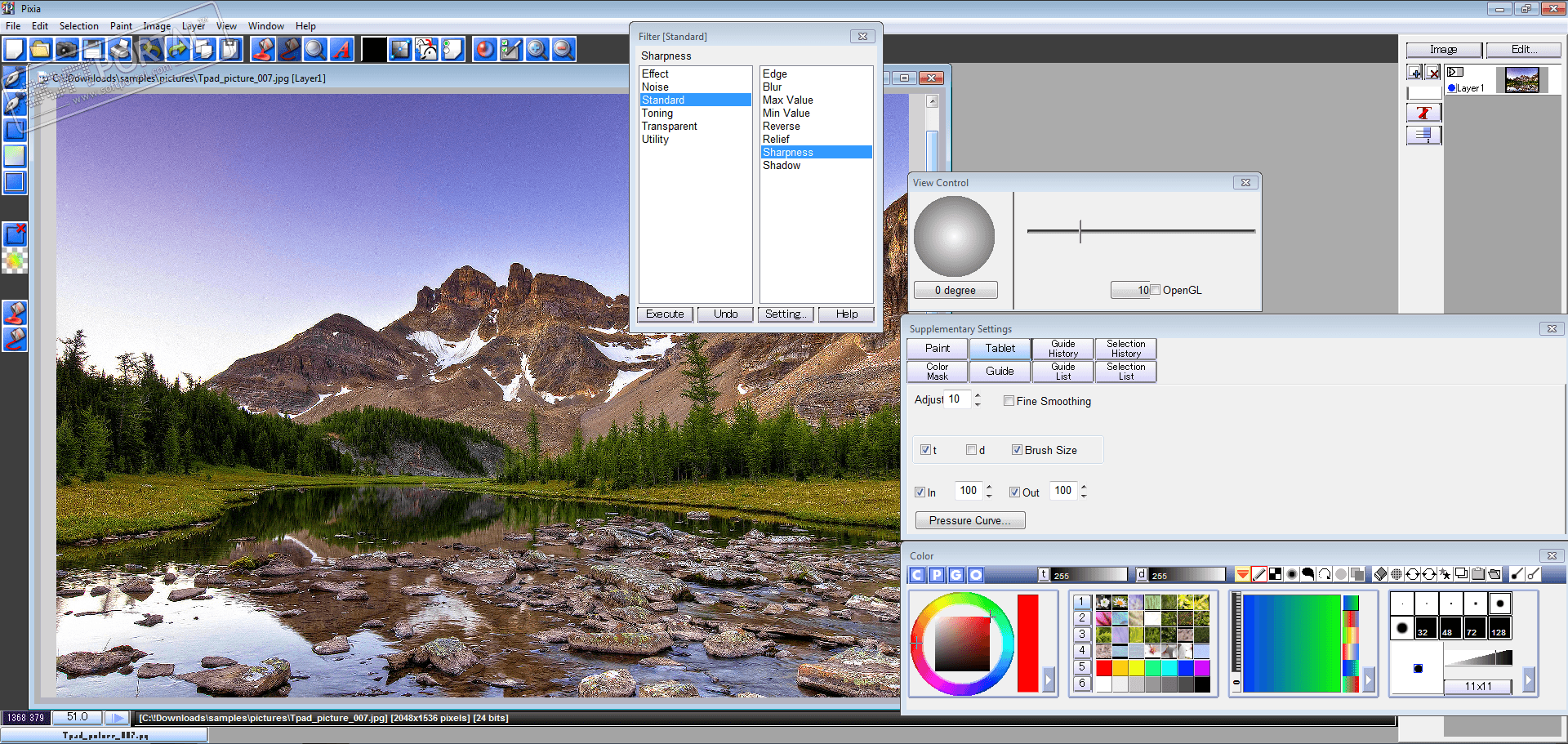Toggle the t checkbox in tablet settings

tap(925, 450)
